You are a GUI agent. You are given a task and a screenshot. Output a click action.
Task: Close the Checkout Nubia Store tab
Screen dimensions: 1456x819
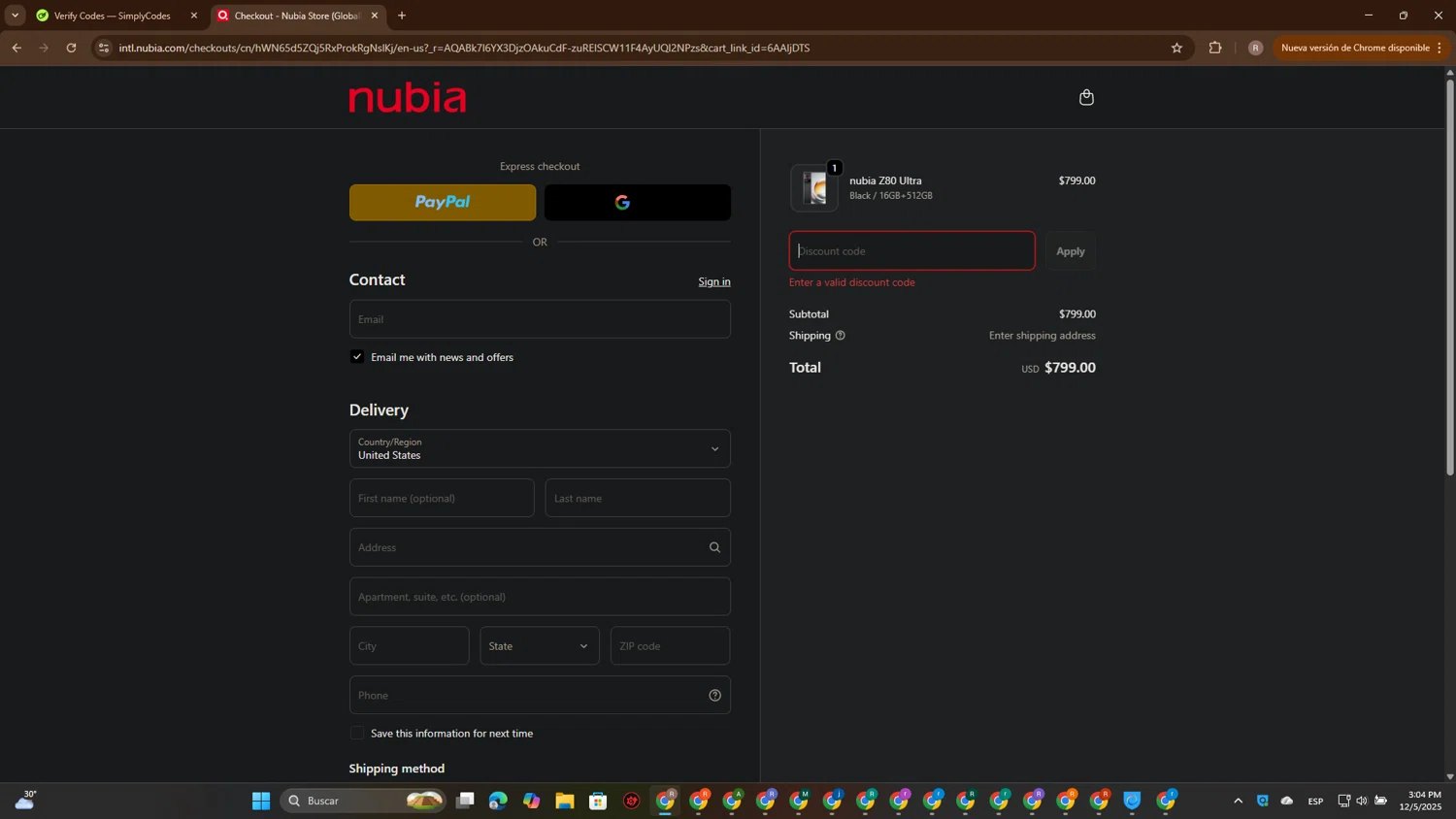pos(375,16)
